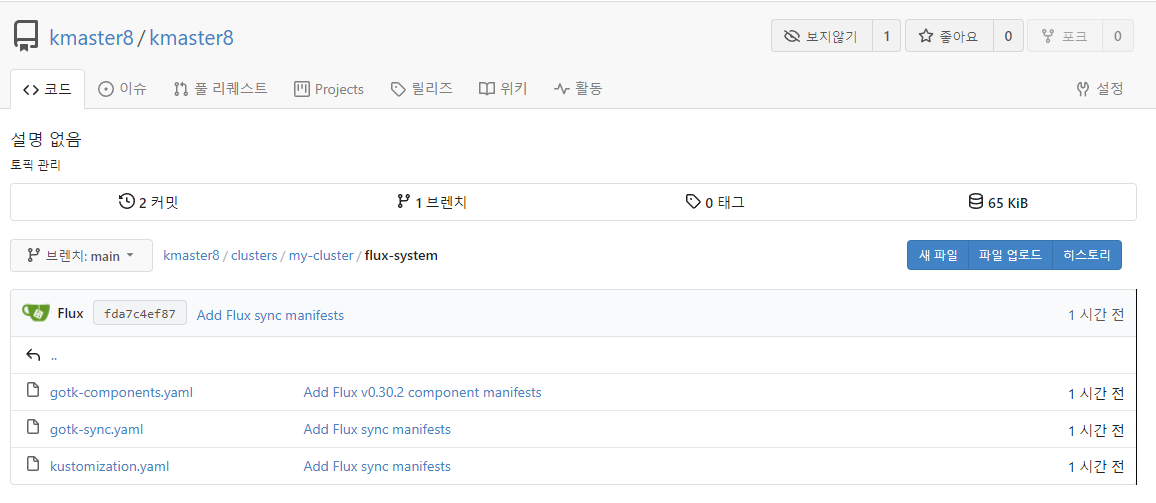Screen dimensions: 1156x503
Task: Star the repo with 좋아요 button
Action: (x=949, y=36)
